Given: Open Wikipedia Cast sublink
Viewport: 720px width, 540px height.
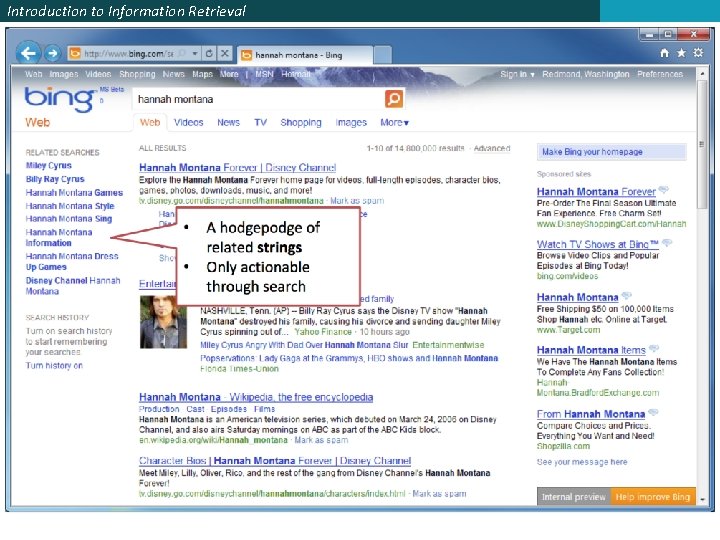Looking at the screenshot, I should click(x=195, y=409).
